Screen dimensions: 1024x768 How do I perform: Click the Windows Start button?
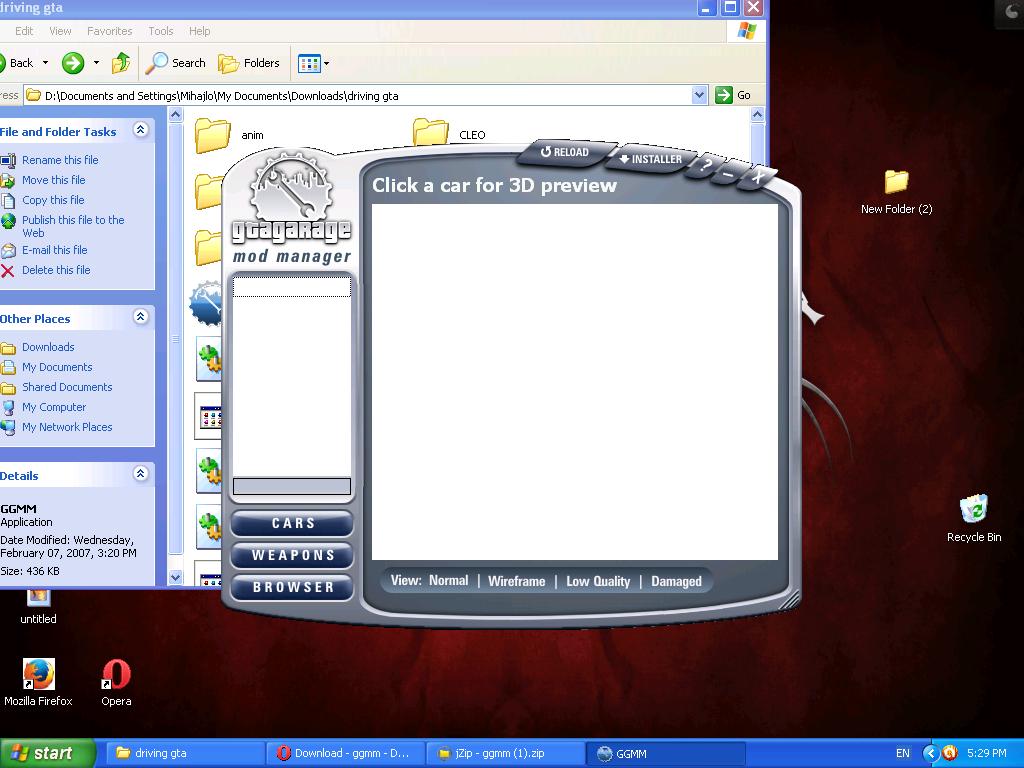point(47,753)
